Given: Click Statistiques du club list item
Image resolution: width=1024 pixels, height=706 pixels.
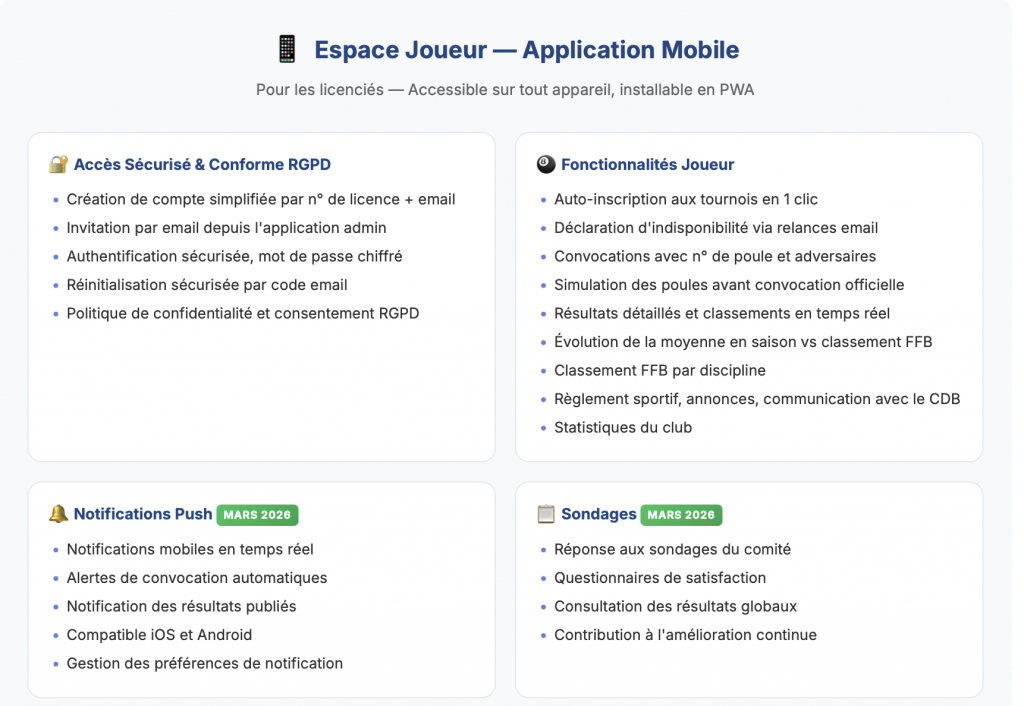Looking at the screenshot, I should 622,427.
